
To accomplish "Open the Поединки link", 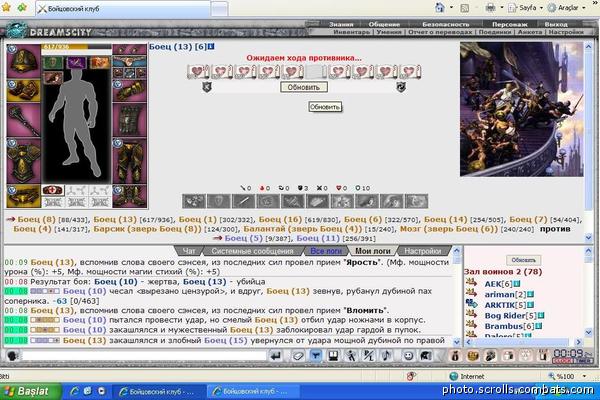I will [494, 32].
